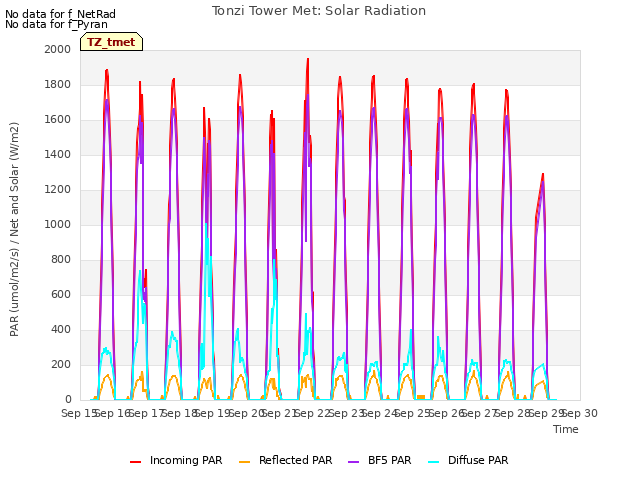640x480 pixels.
Task: Click the Diffuse PAR legend entry
Action: [468, 460]
